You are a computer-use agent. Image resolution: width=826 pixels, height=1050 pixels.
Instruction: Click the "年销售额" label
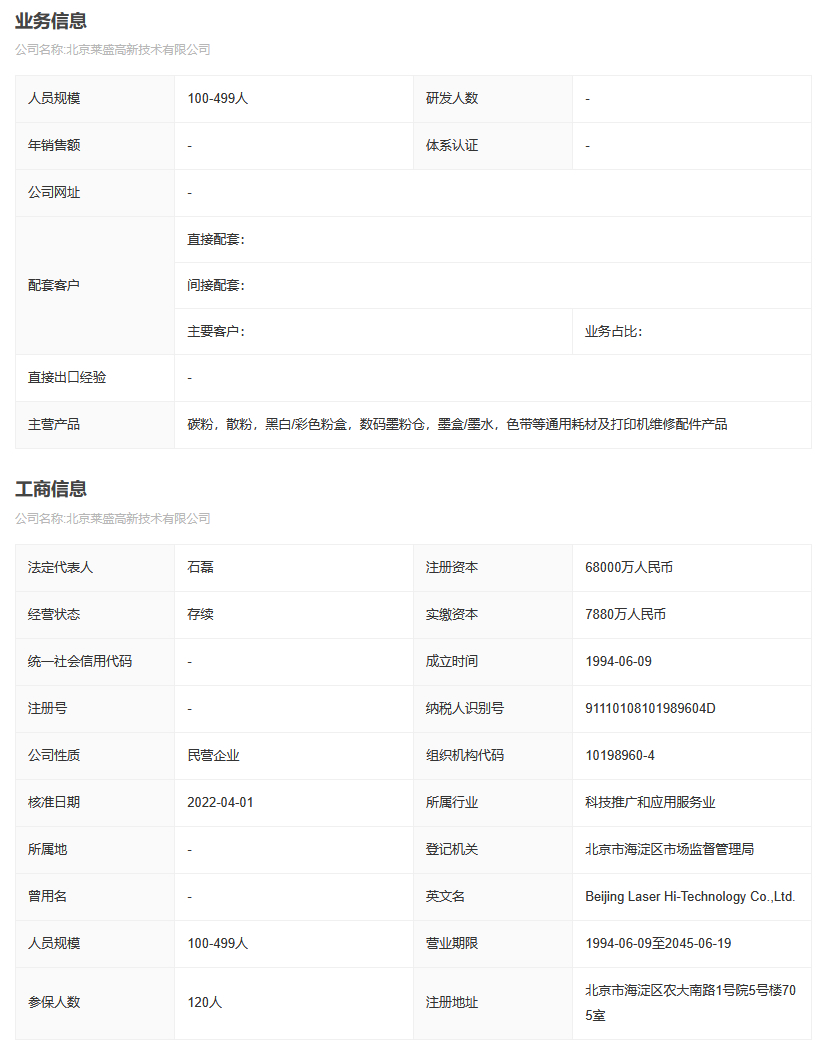[x=54, y=145]
